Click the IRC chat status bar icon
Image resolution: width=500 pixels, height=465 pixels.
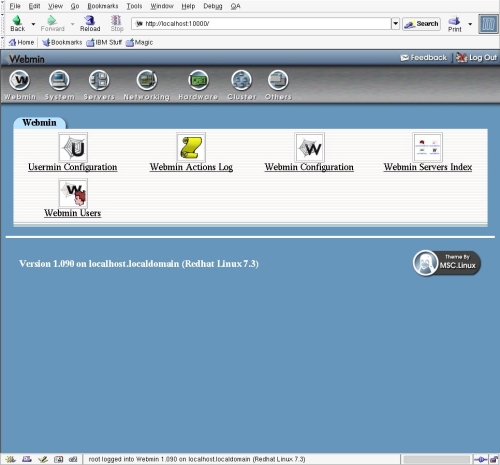73,459
